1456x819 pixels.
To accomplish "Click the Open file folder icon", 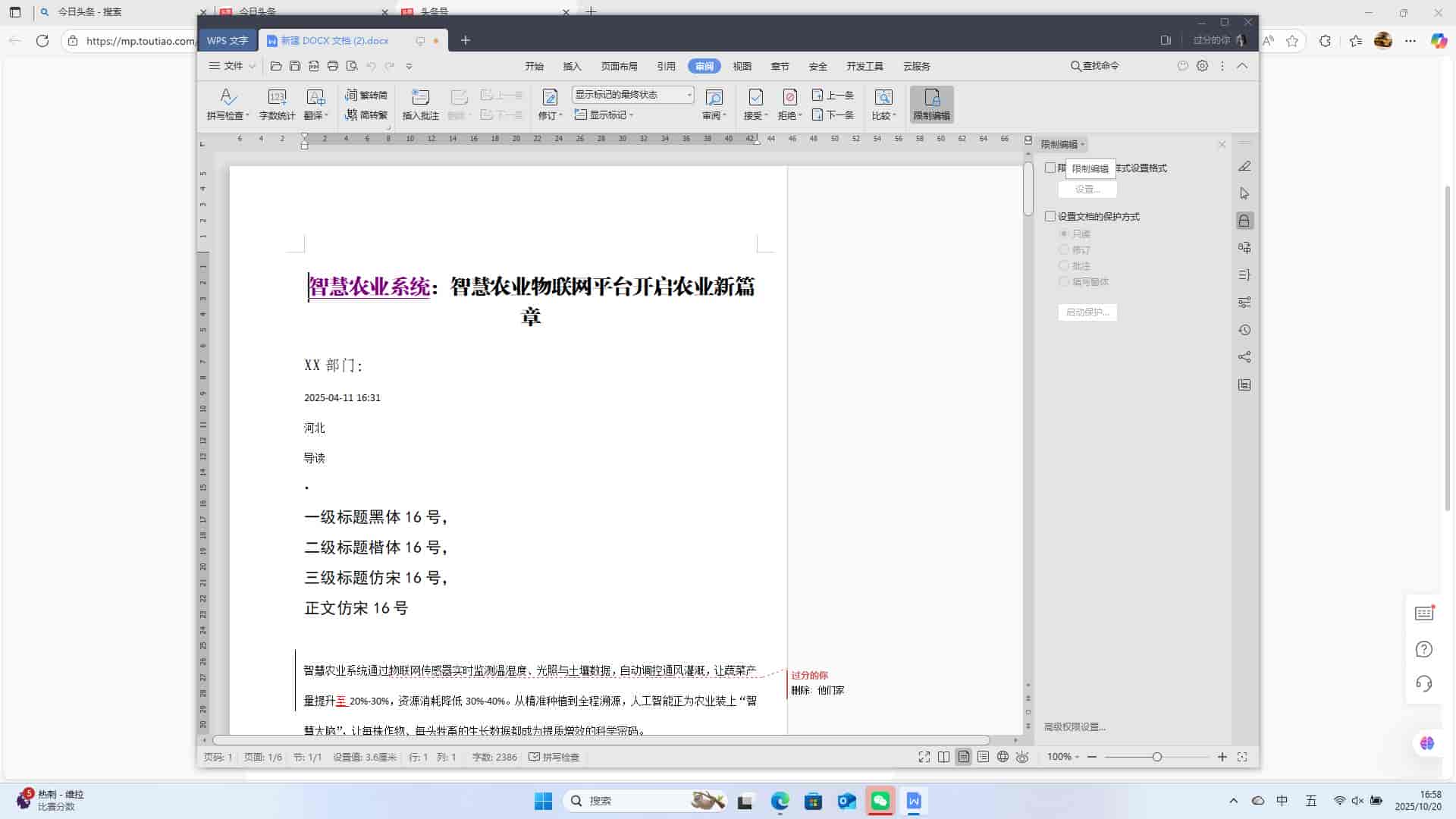I will pos(276,66).
